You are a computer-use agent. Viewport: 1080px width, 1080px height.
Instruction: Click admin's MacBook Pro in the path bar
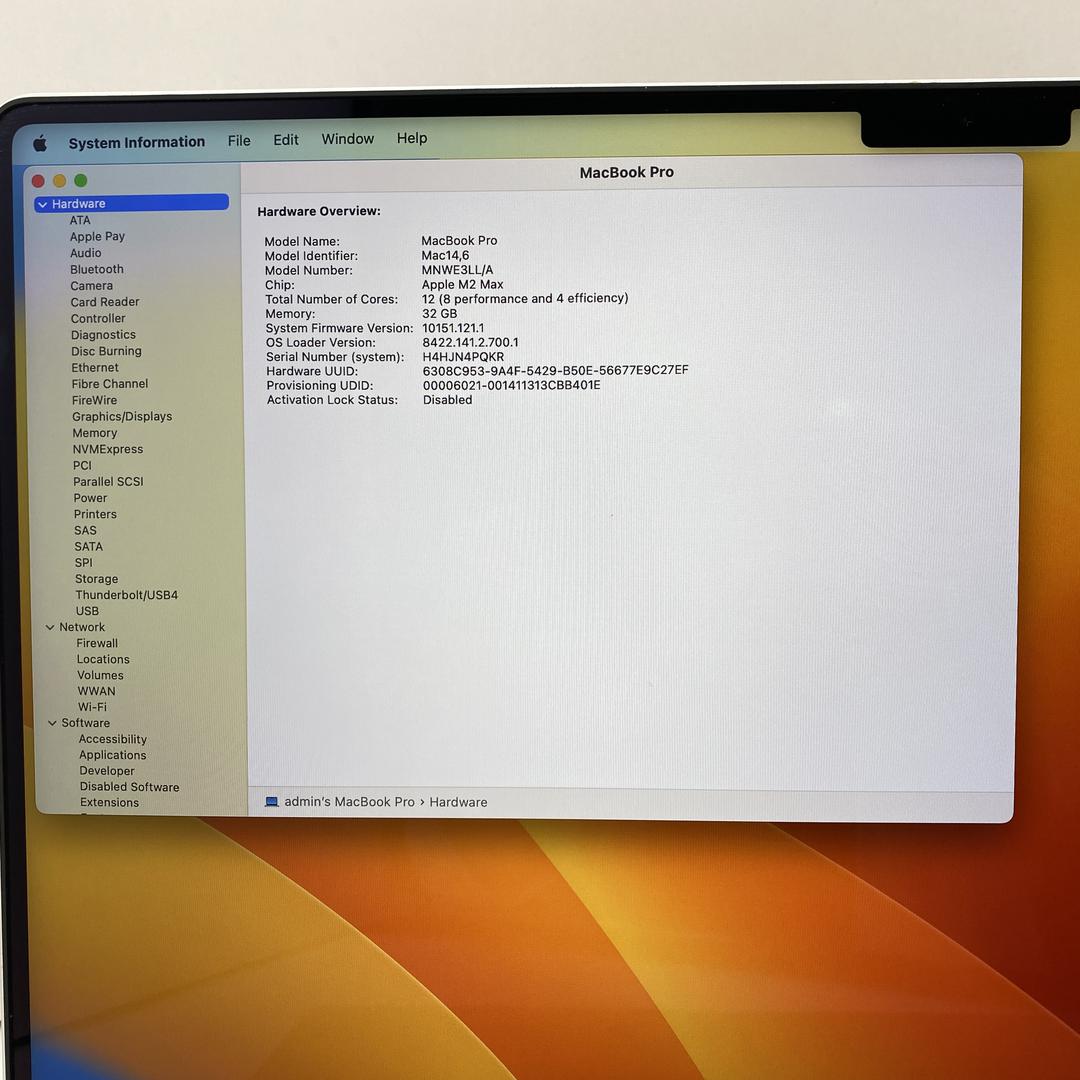coord(349,802)
